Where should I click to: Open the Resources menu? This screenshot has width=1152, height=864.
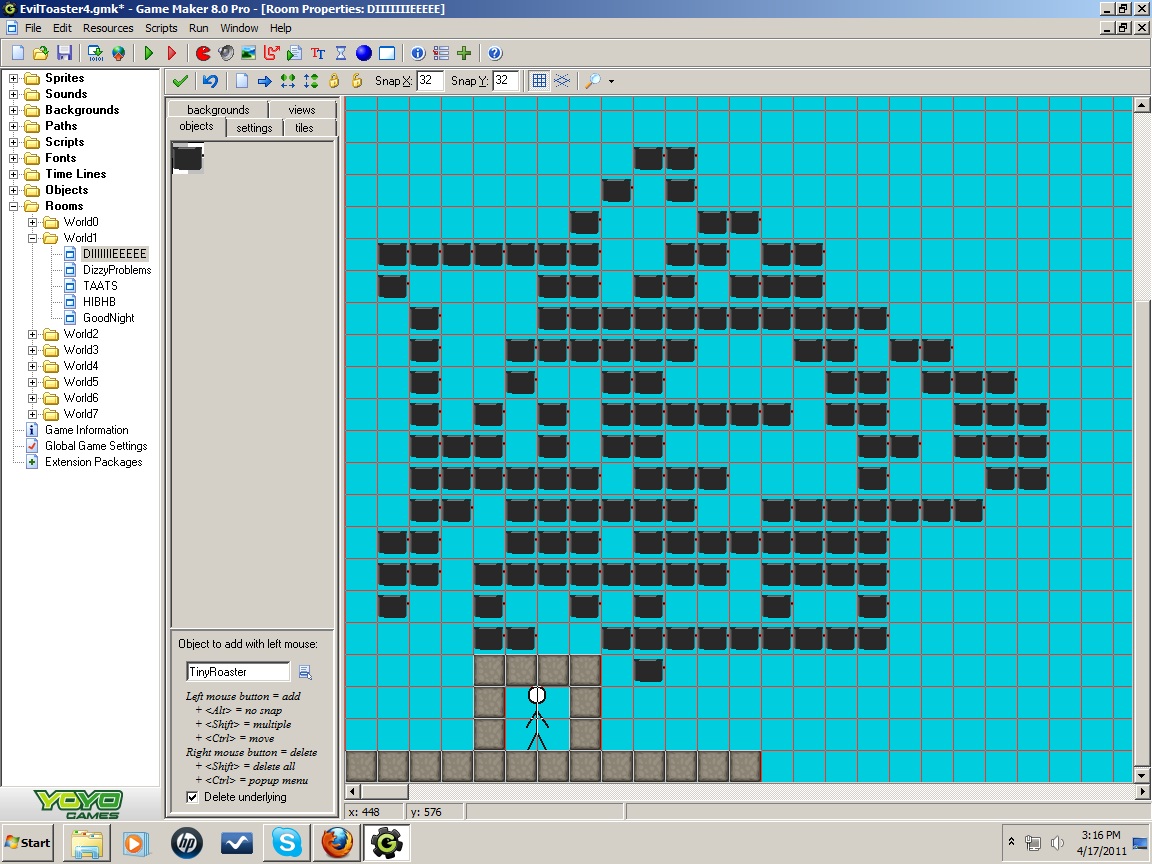[108, 28]
